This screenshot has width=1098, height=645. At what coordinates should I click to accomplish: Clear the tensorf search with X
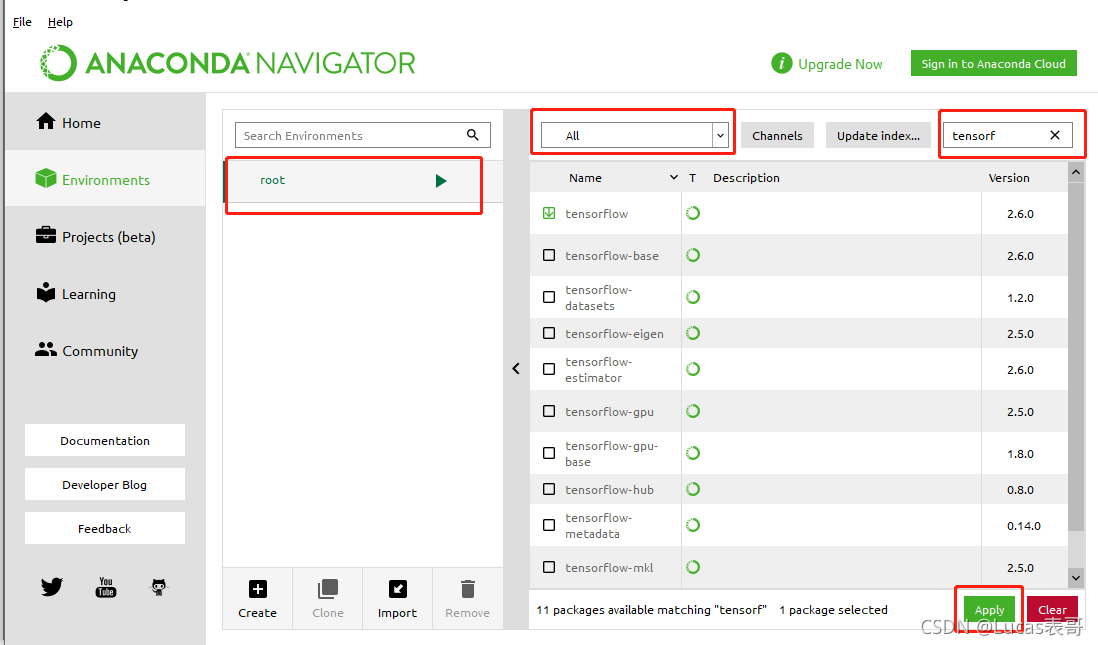[x=1055, y=135]
